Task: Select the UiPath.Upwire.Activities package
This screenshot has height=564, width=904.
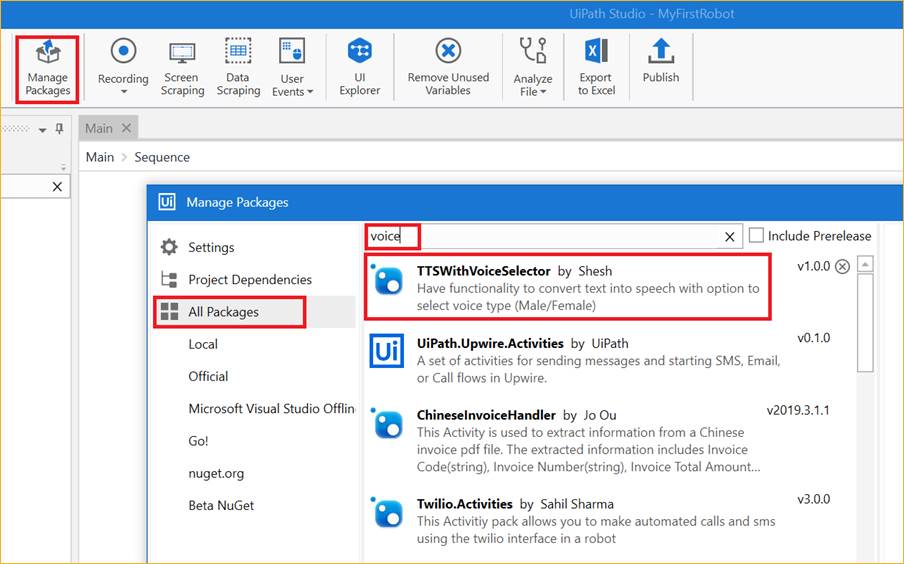Action: click(x=600, y=360)
